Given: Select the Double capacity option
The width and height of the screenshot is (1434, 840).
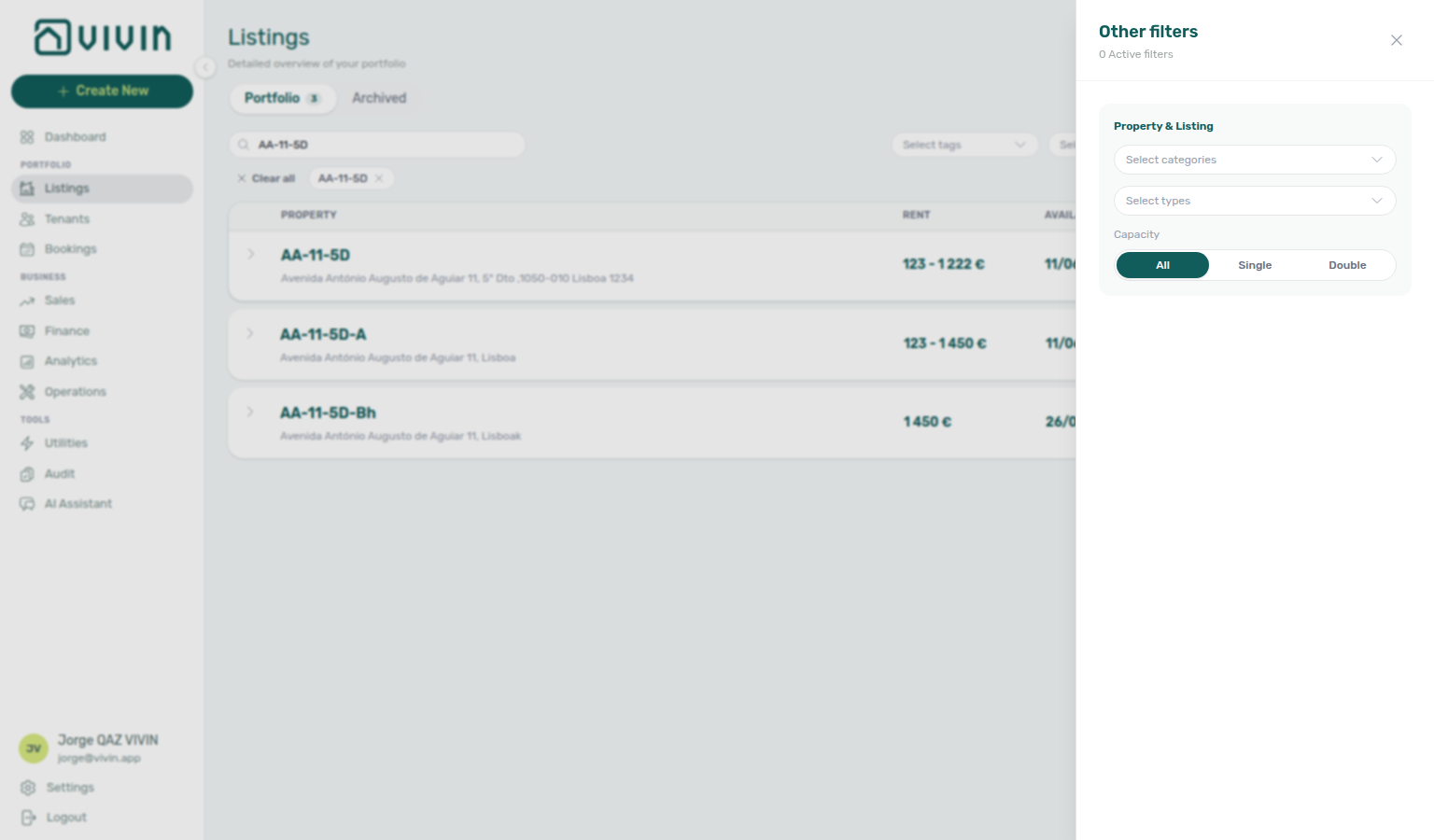Looking at the screenshot, I should pos(1347,265).
